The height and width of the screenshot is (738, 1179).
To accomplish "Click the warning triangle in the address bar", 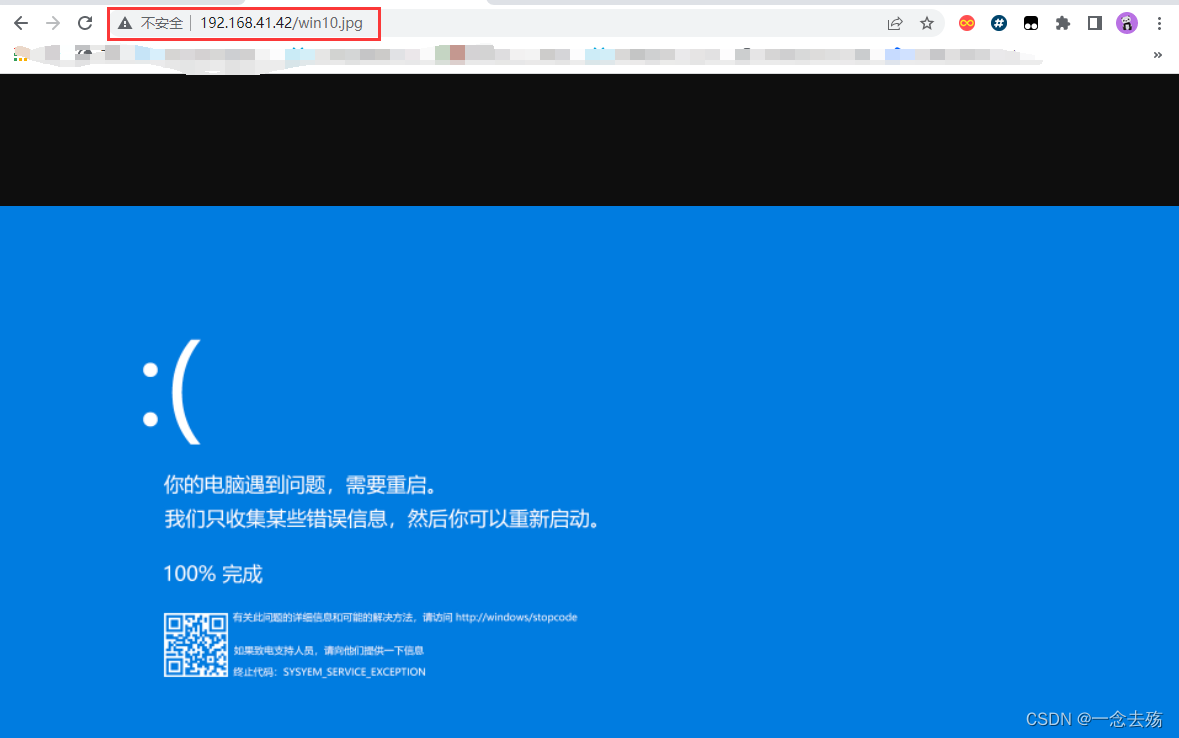I will [x=124, y=22].
